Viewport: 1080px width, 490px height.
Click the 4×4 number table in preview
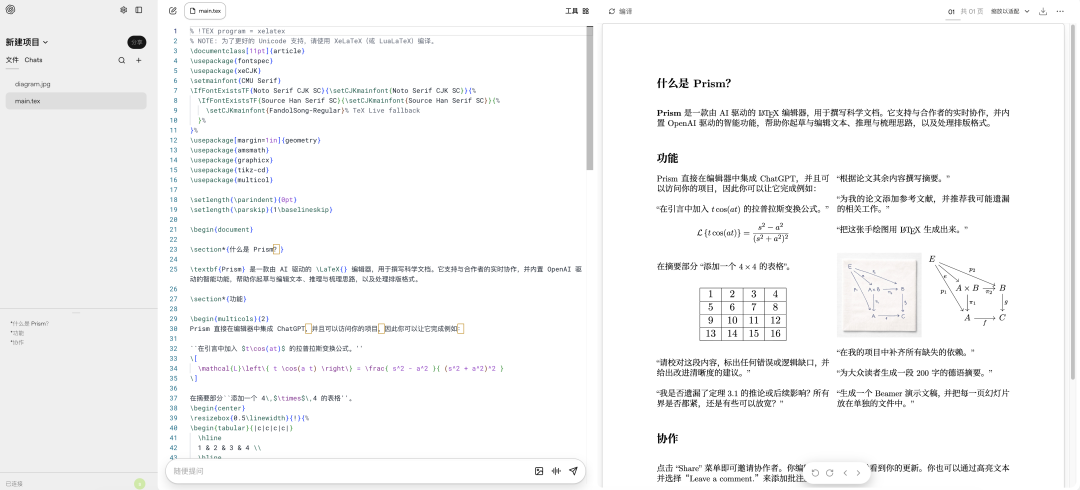click(x=742, y=314)
